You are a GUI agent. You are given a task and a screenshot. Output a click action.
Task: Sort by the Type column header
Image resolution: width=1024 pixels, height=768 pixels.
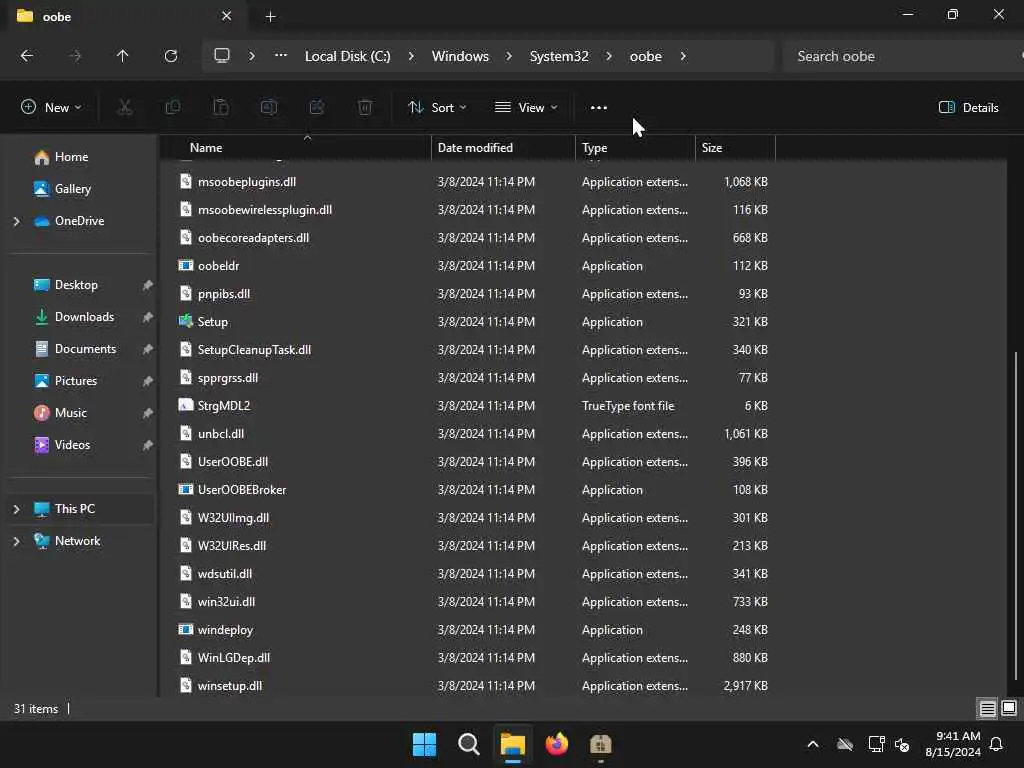635,148
